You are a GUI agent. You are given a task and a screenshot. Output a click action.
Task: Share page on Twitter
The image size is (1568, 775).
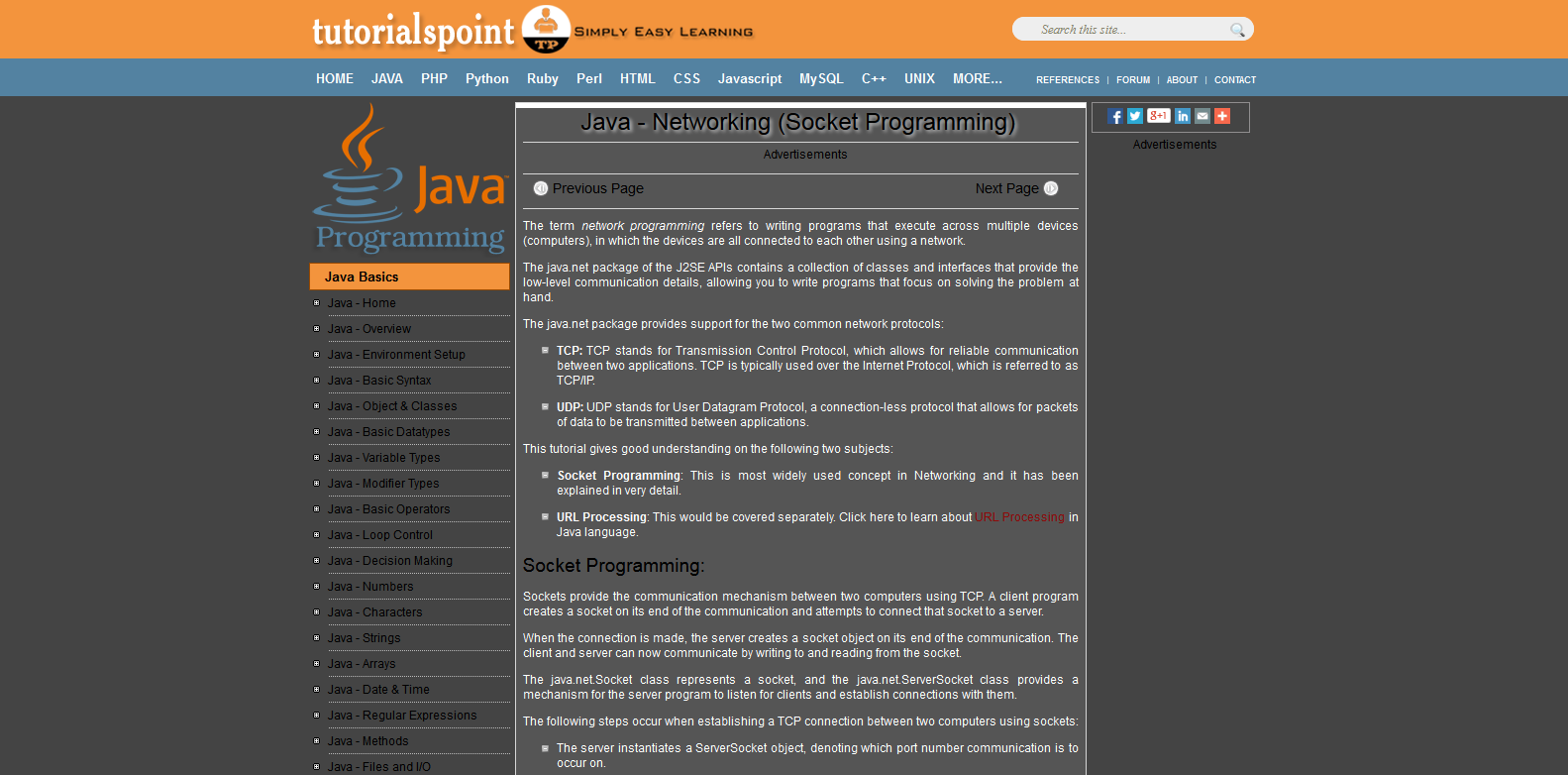point(1135,116)
